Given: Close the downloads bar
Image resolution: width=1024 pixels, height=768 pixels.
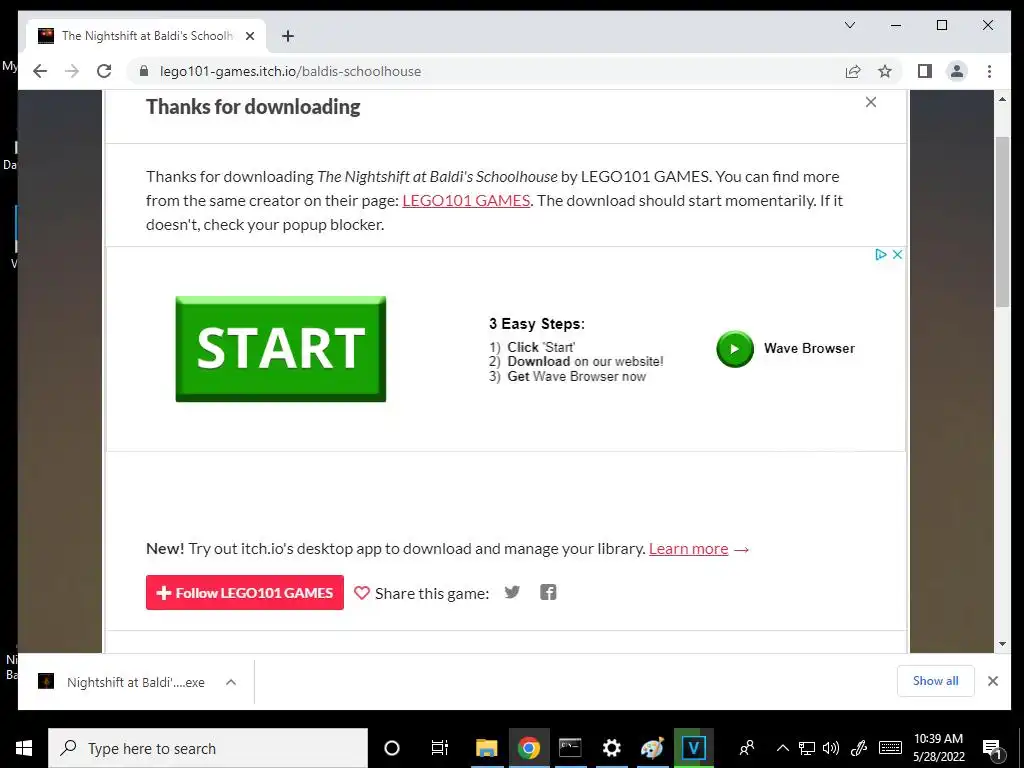Looking at the screenshot, I should pyautogui.click(x=993, y=681).
